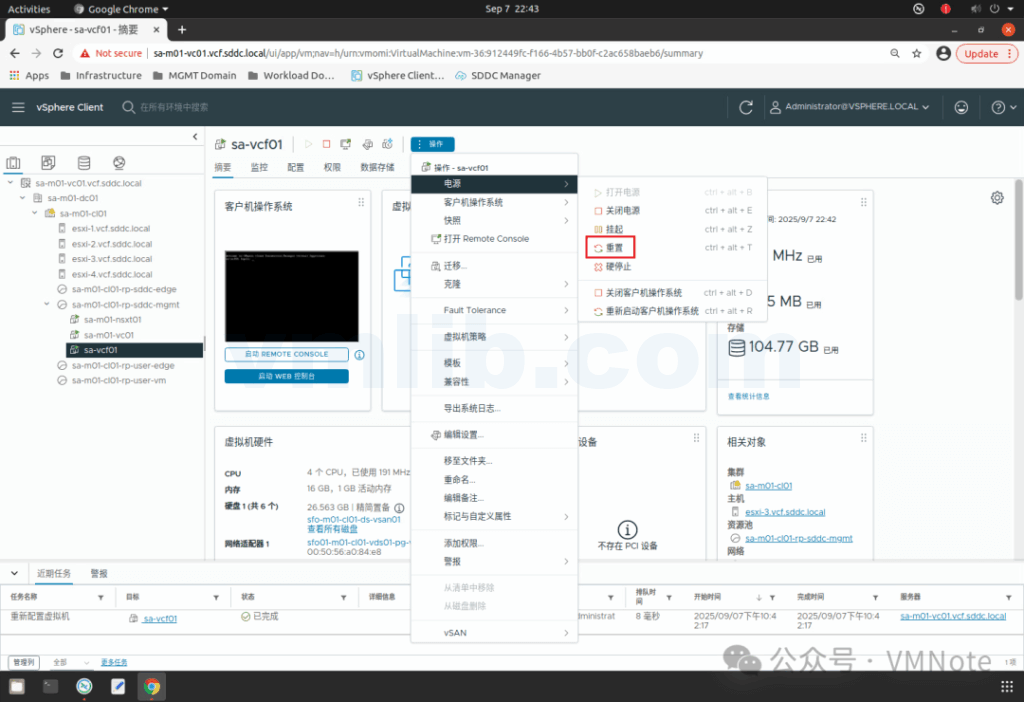Click the refresh icon in top bar

coord(745,107)
